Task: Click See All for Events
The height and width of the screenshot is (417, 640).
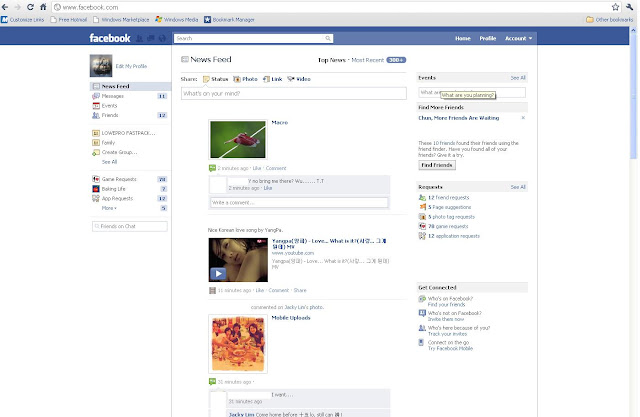Action: click(x=518, y=78)
